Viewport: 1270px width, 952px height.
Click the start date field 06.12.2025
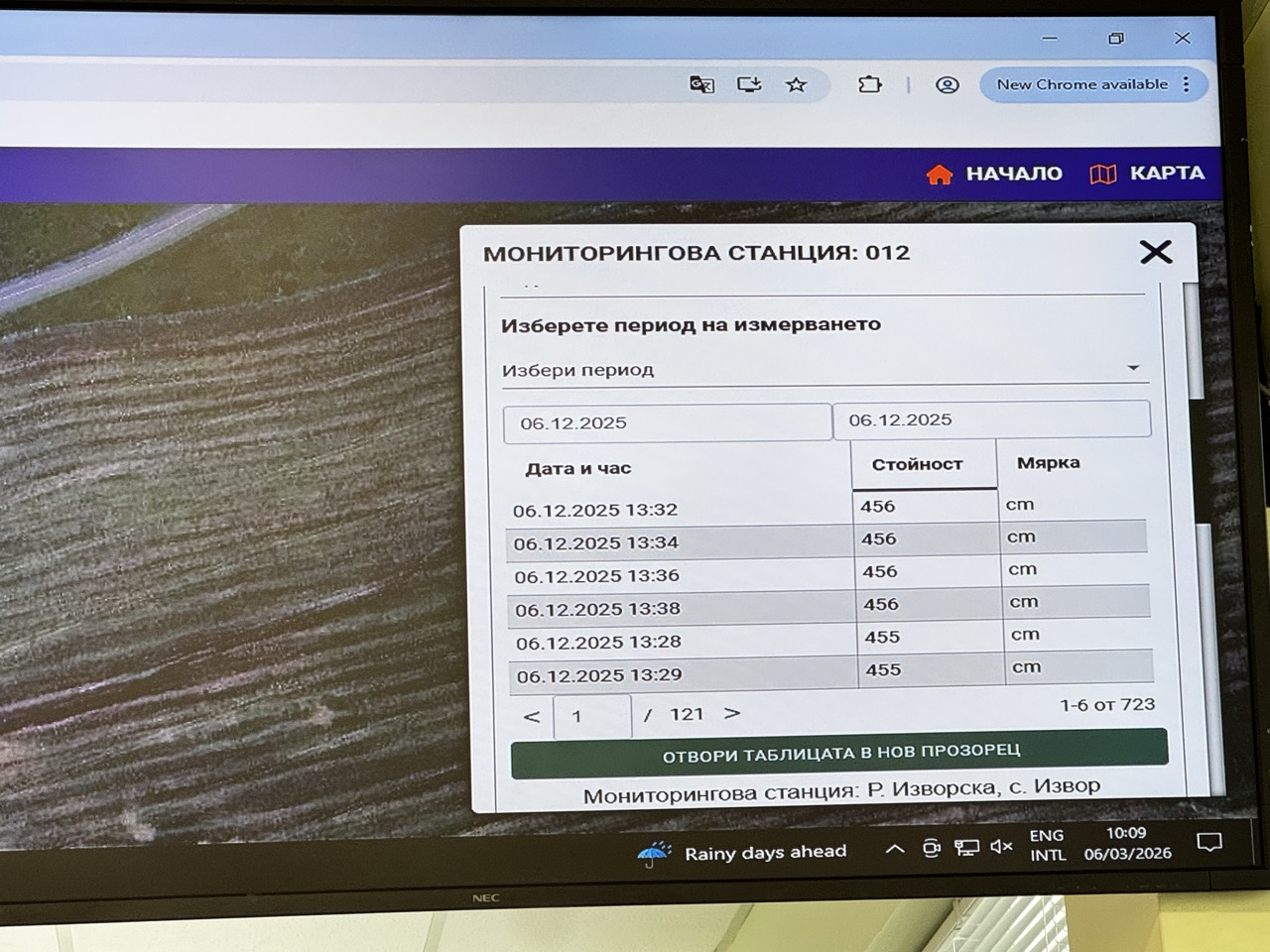coord(666,423)
